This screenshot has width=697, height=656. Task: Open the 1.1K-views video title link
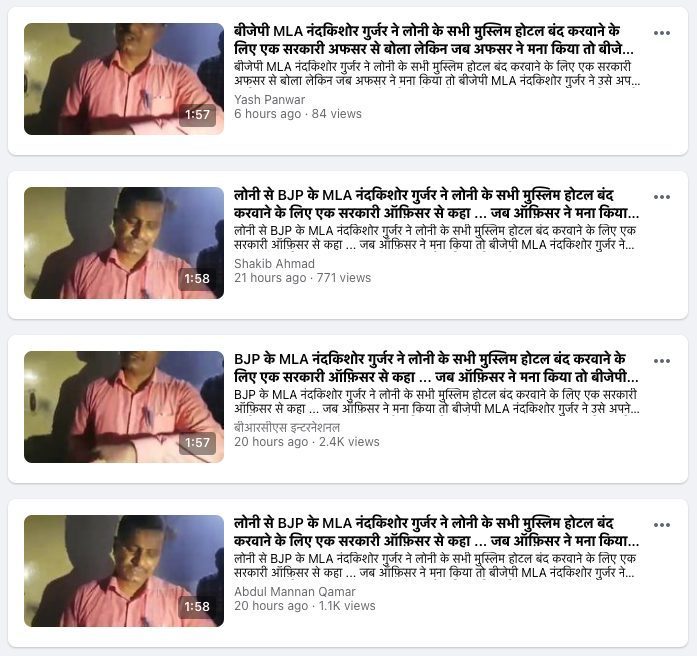pos(437,532)
